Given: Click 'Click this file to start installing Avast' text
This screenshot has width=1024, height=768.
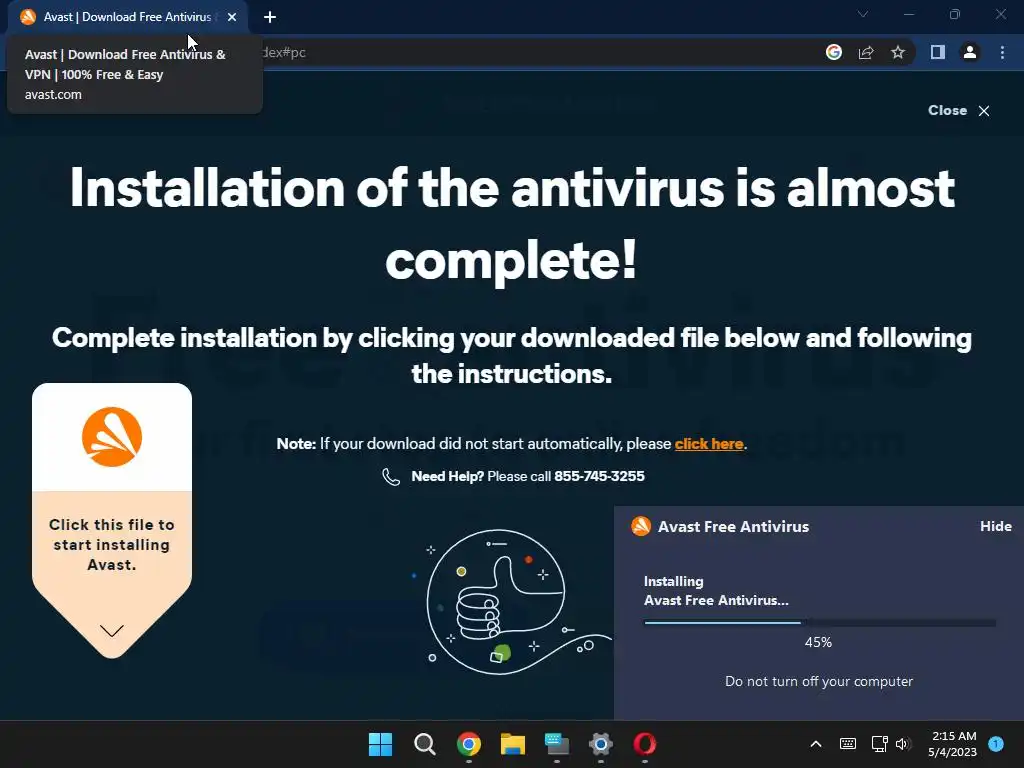Looking at the screenshot, I should [112, 545].
